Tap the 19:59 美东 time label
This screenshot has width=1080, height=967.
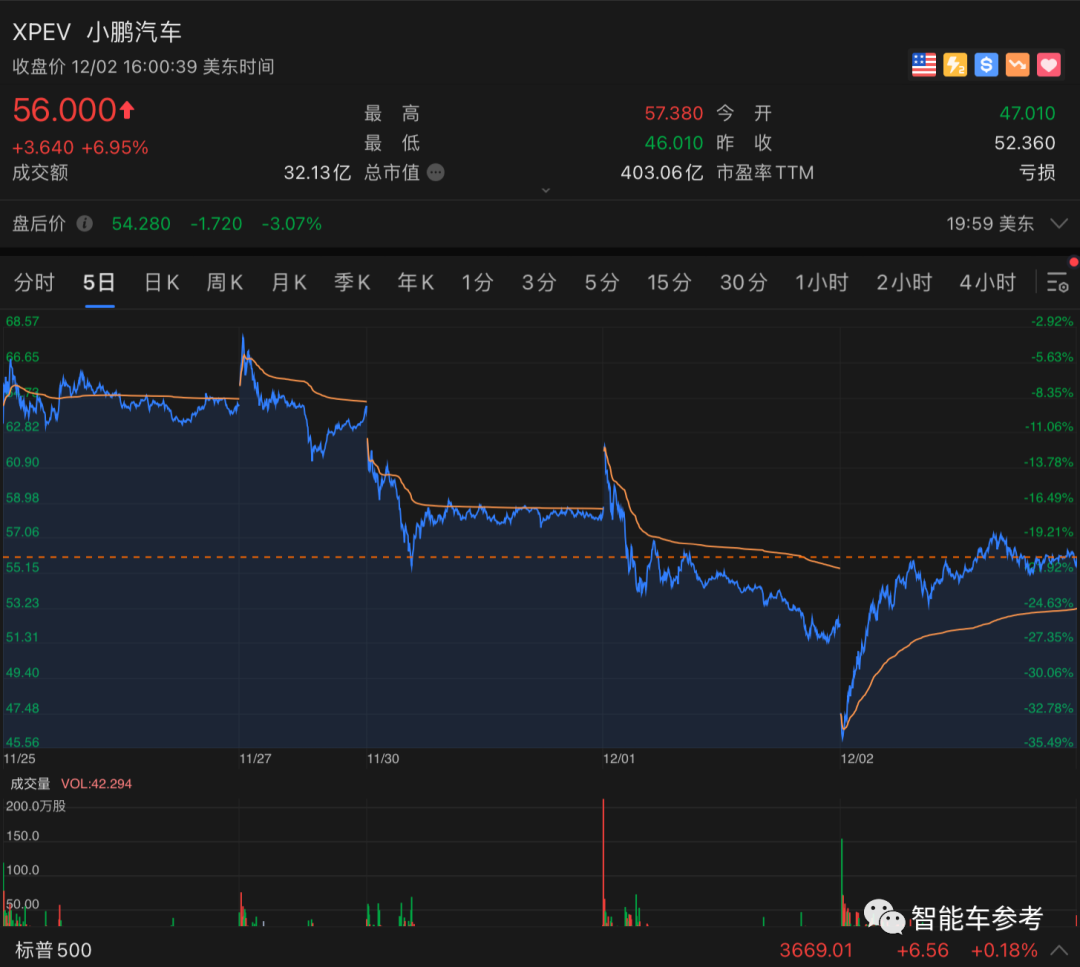[990, 224]
